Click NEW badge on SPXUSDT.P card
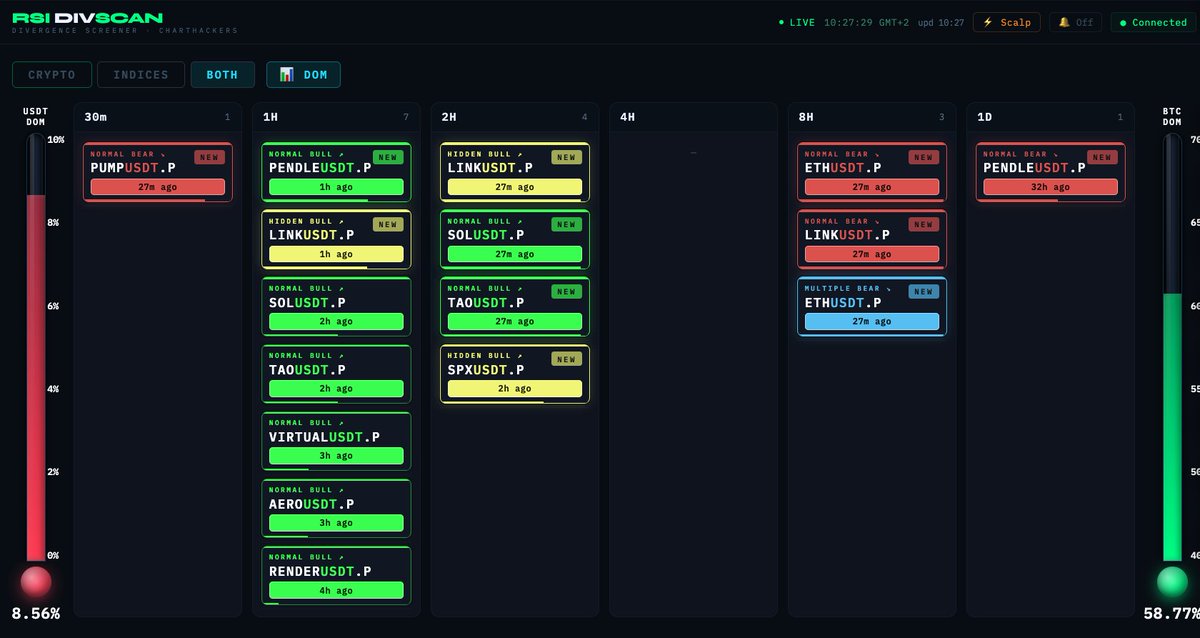The width and height of the screenshot is (1200, 638). click(x=567, y=359)
